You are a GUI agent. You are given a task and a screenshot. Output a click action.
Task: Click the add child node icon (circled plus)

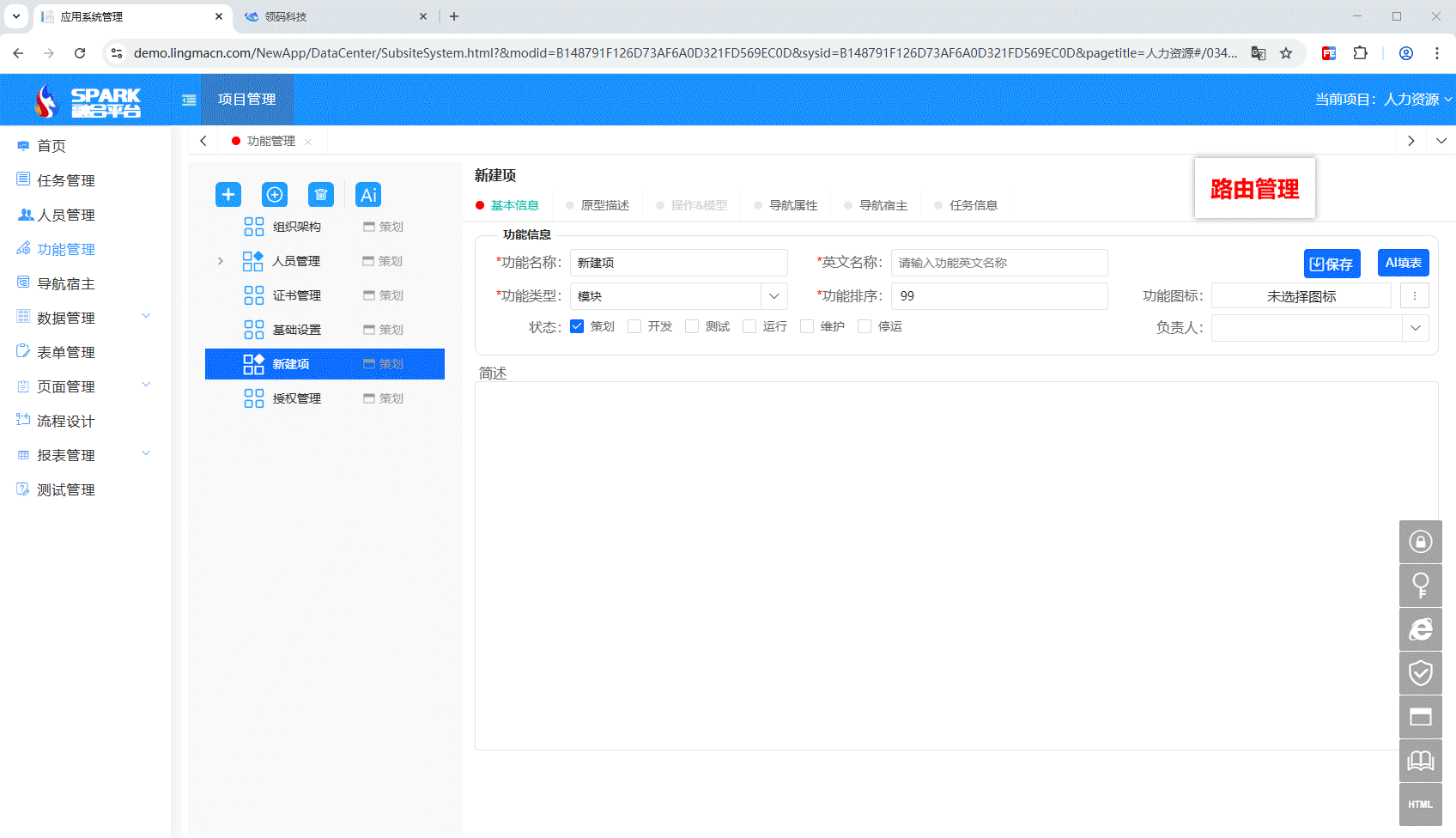point(274,194)
